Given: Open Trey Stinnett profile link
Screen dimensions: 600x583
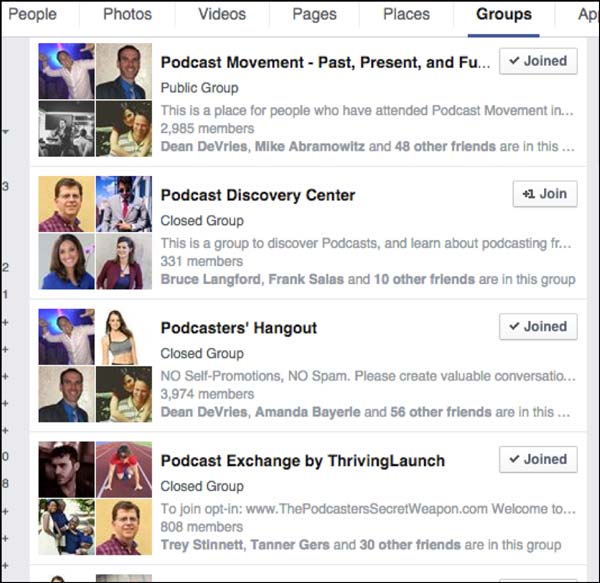Looking at the screenshot, I should click(x=202, y=544).
